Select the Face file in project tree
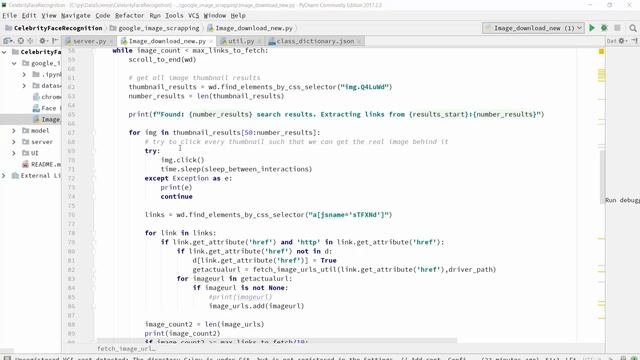The width and height of the screenshot is (640, 360). coord(47,108)
